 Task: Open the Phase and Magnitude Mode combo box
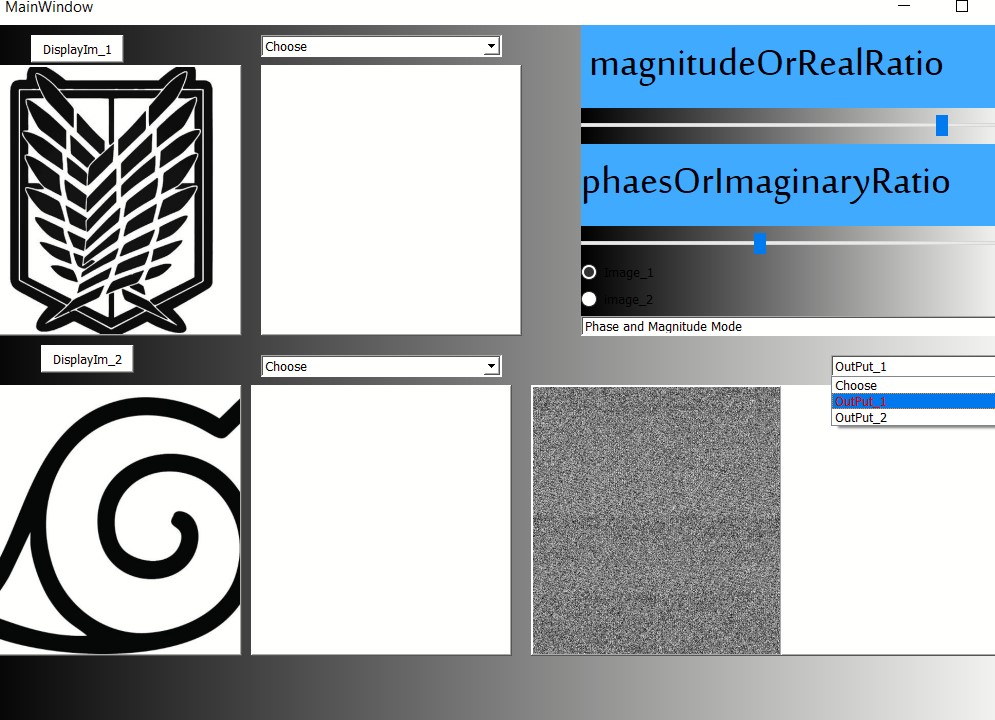coord(787,326)
